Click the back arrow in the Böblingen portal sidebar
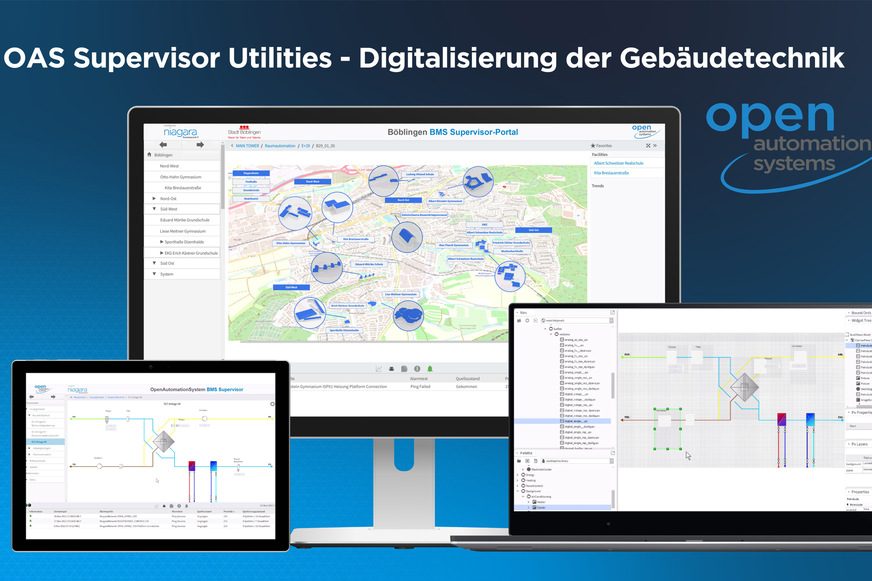 164,145
